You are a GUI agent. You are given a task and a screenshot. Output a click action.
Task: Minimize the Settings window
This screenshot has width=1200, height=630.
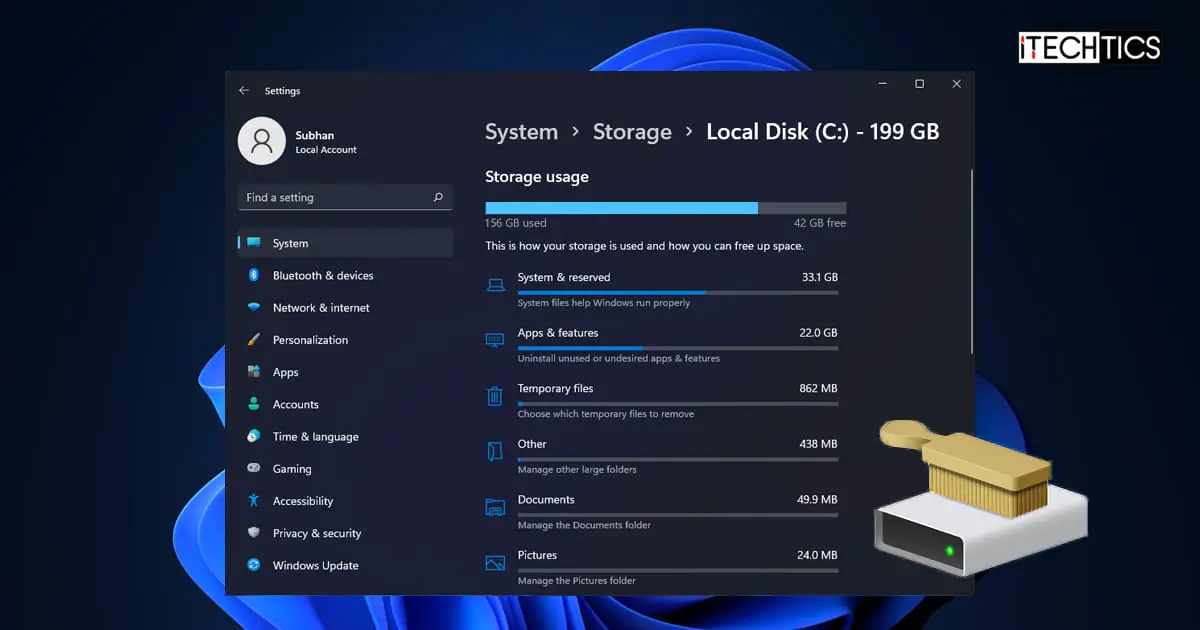tap(882, 84)
